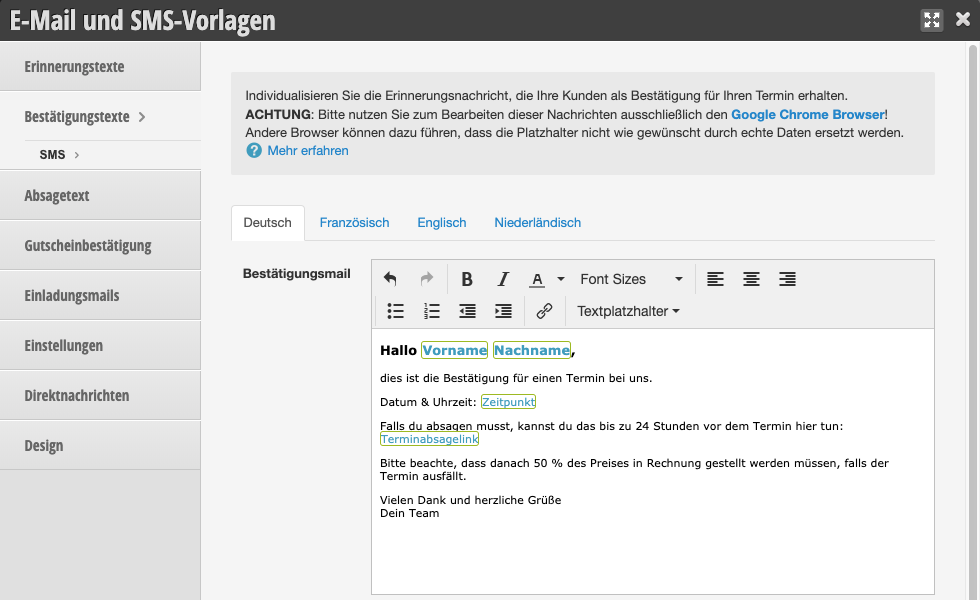980x600 pixels.
Task: Toggle italic text formatting
Action: coord(503,279)
